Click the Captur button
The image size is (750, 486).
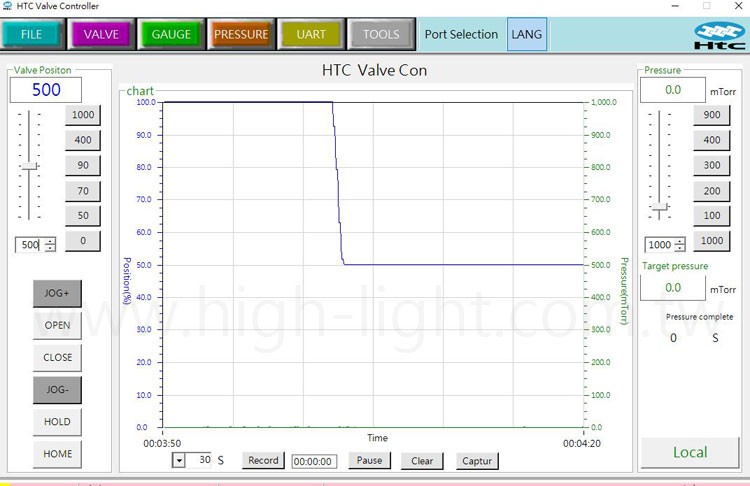tap(477, 461)
